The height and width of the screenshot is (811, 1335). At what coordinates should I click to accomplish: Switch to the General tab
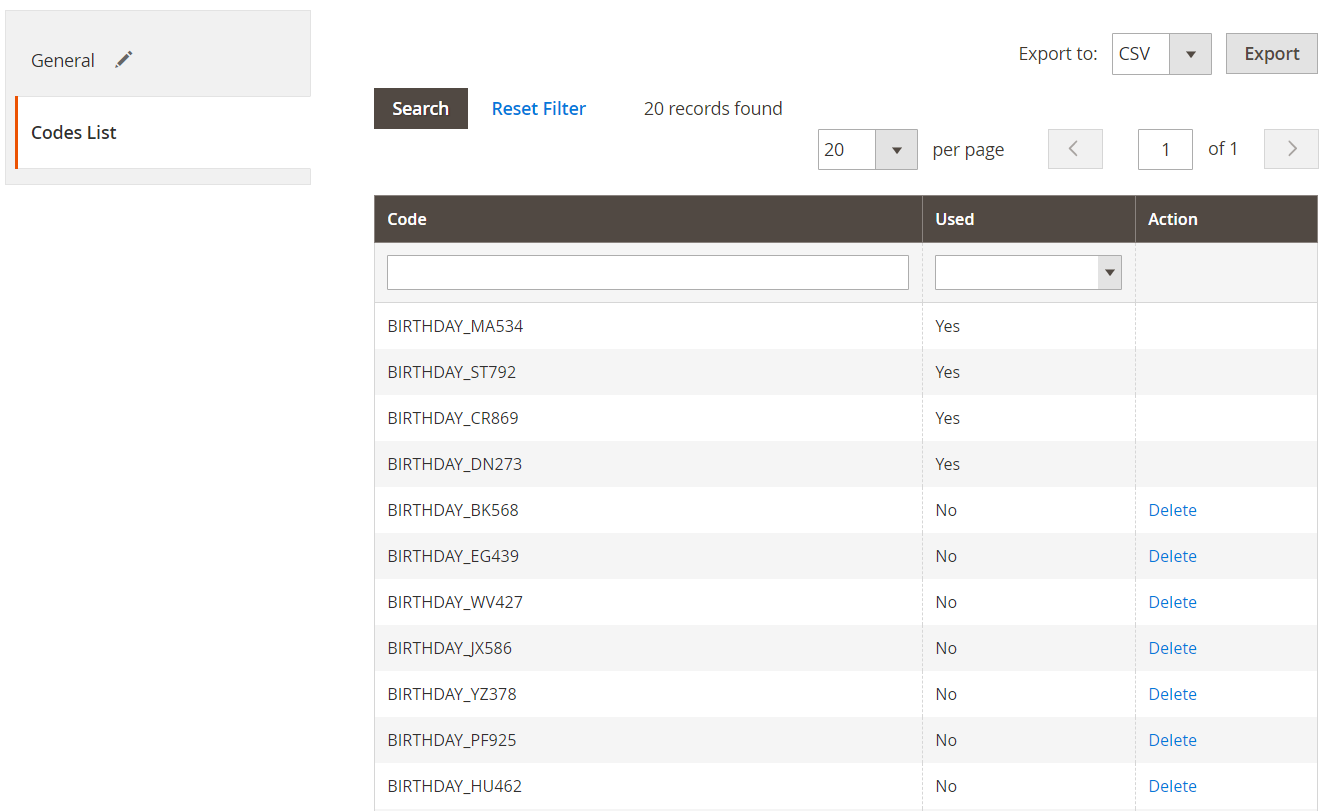[63, 61]
